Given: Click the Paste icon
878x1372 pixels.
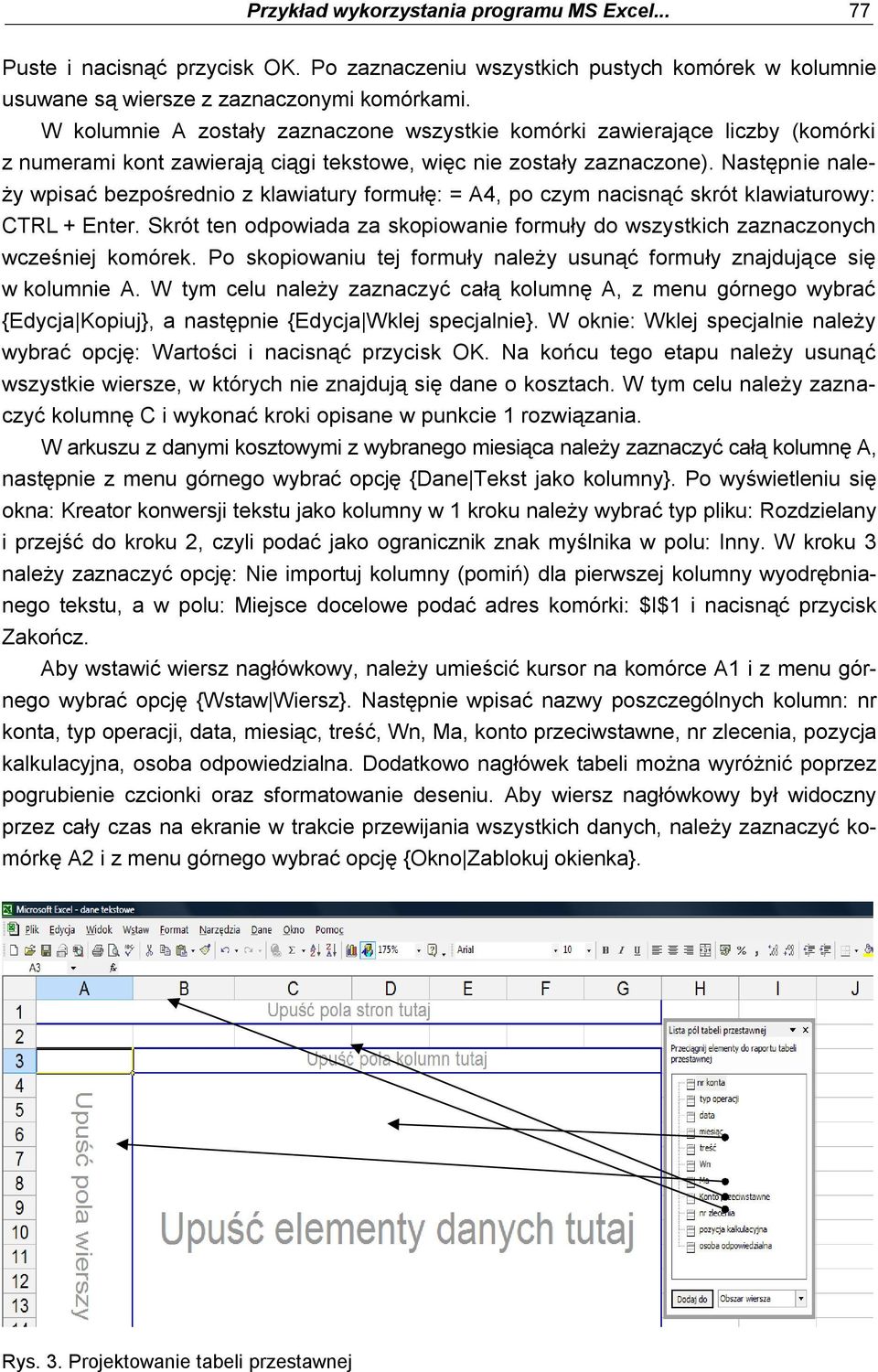Looking at the screenshot, I should point(181,949).
